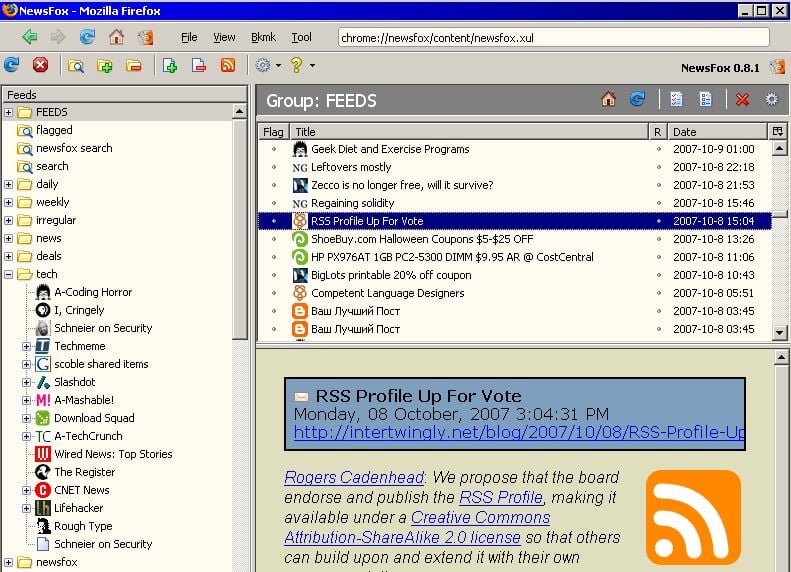Sort articles by Date column header

(717, 132)
